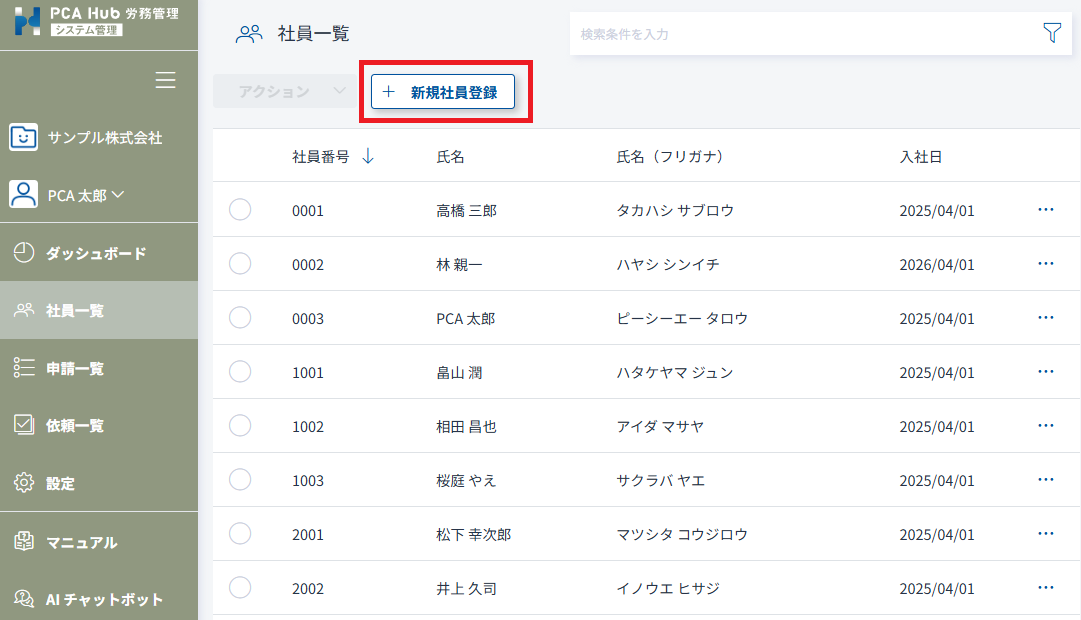
Task: Select the row checkbox for PCA 太郎 employee 0003
Action: [240, 318]
